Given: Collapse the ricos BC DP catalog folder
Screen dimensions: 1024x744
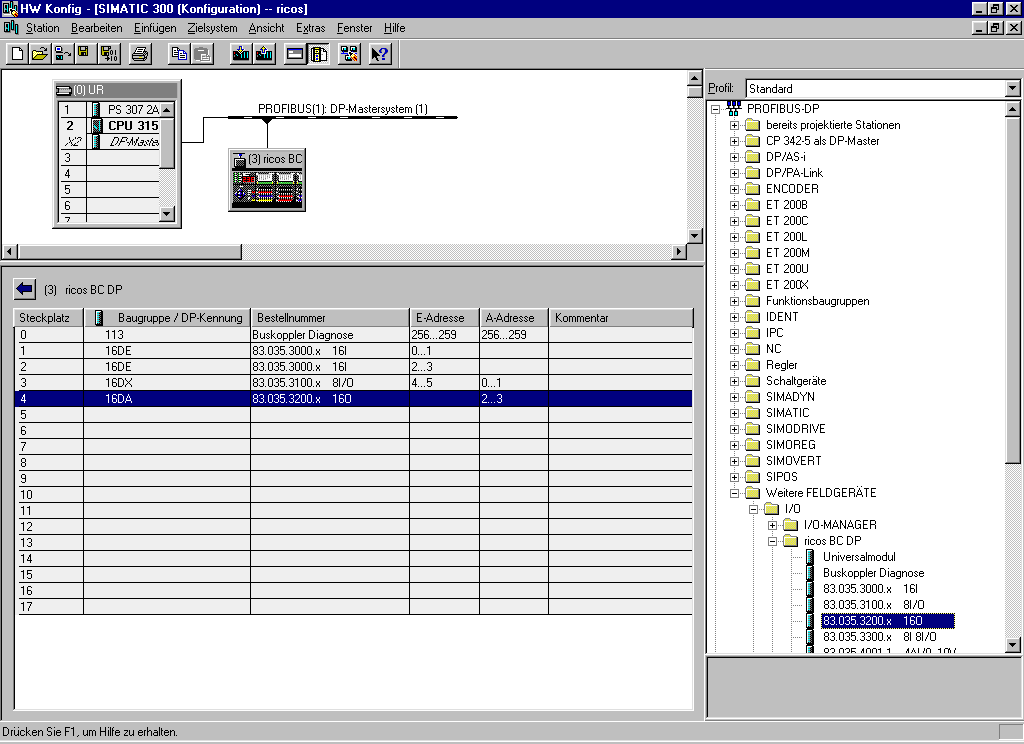Looking at the screenshot, I should pyautogui.click(x=772, y=542).
